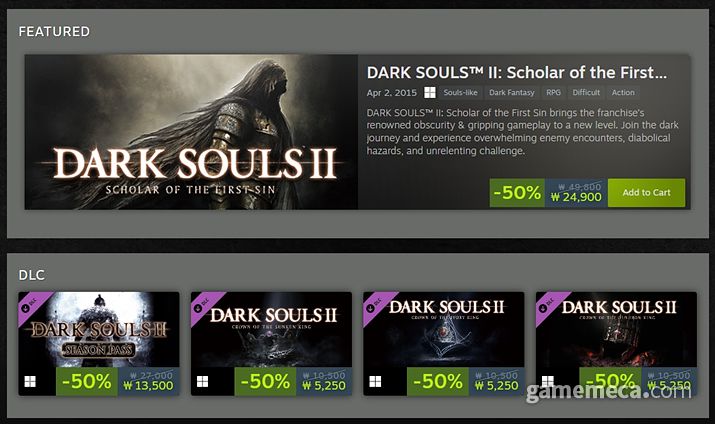Click the DLC badge on Crown of the Old Iron King
This screenshot has height=424, width=715.
(545, 301)
